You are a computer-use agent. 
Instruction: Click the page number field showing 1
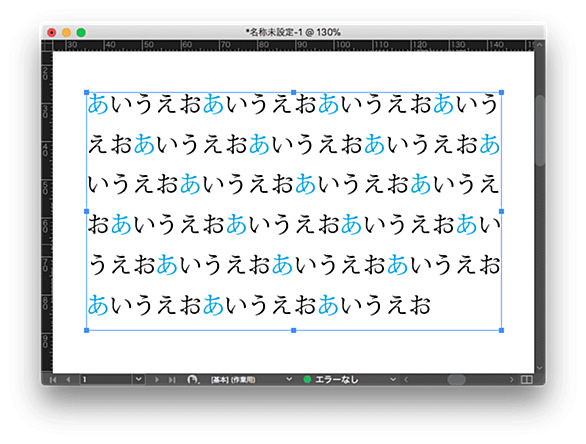(x=106, y=380)
